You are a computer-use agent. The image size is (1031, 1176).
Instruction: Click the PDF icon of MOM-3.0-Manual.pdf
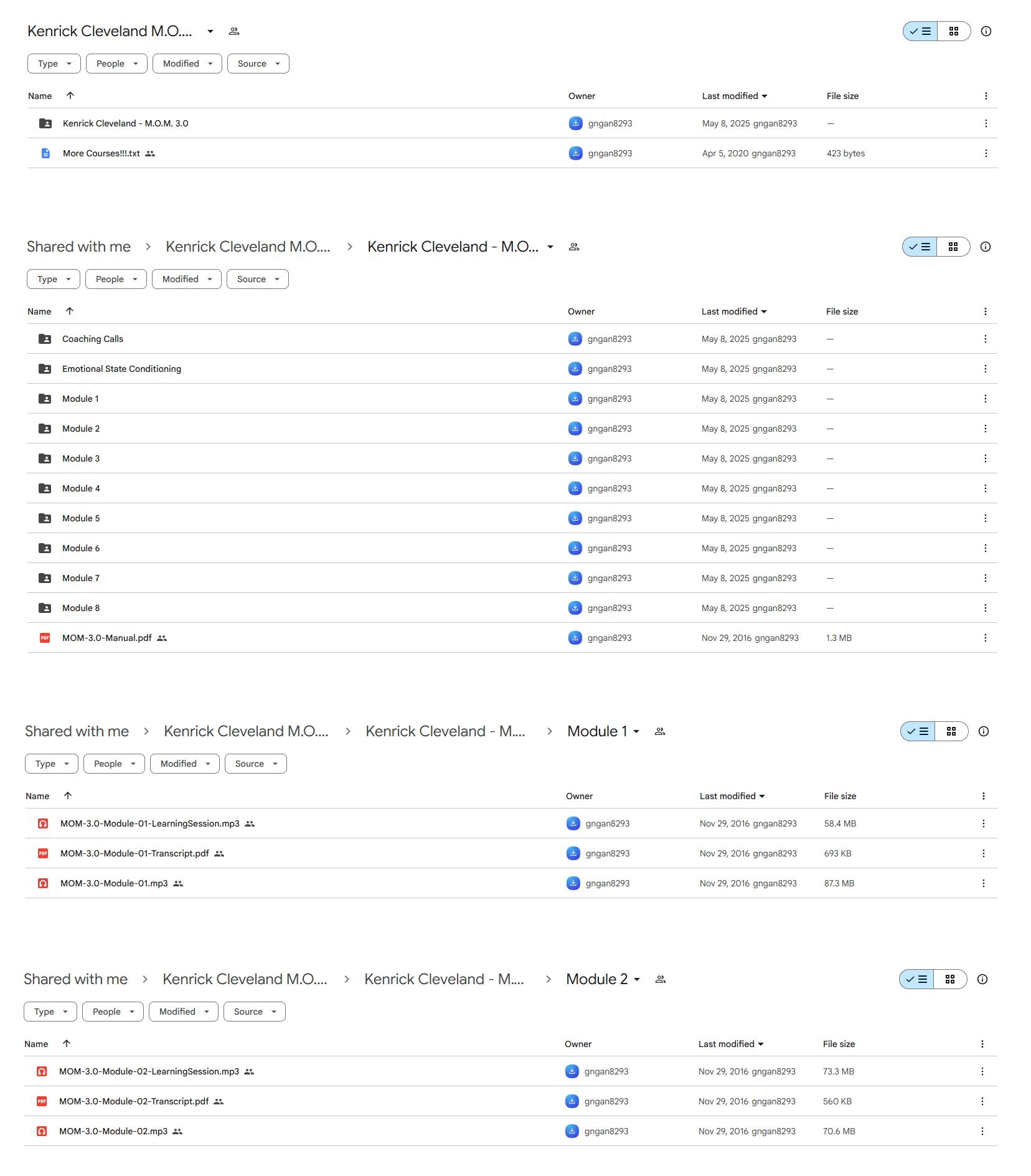click(45, 638)
